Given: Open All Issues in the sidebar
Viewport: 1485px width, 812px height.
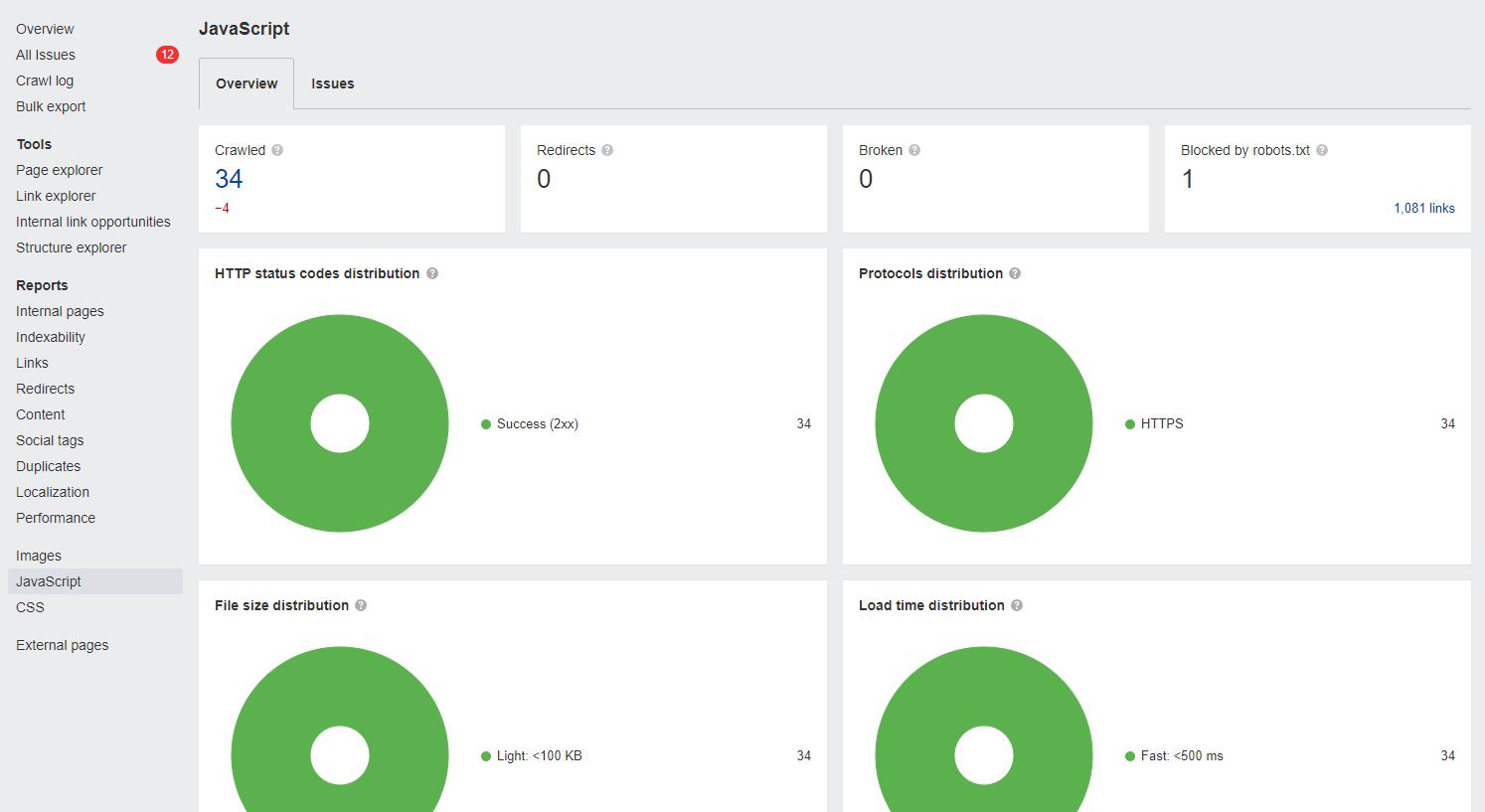Looking at the screenshot, I should pos(46,55).
